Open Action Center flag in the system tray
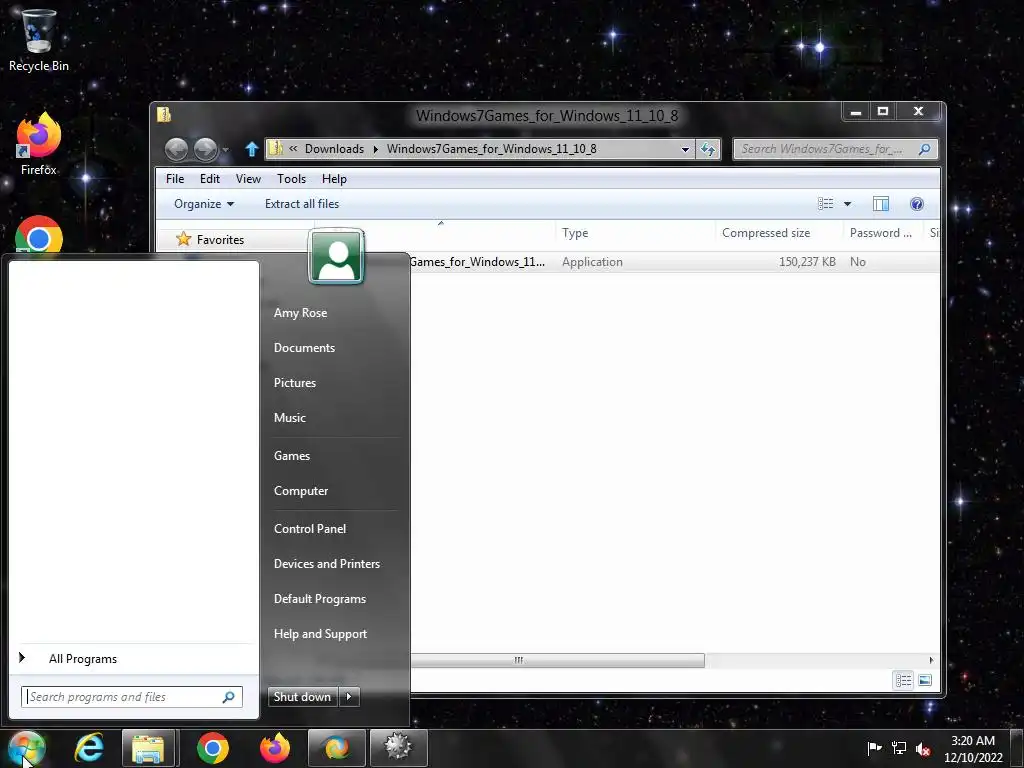1024x768 pixels. coord(874,748)
